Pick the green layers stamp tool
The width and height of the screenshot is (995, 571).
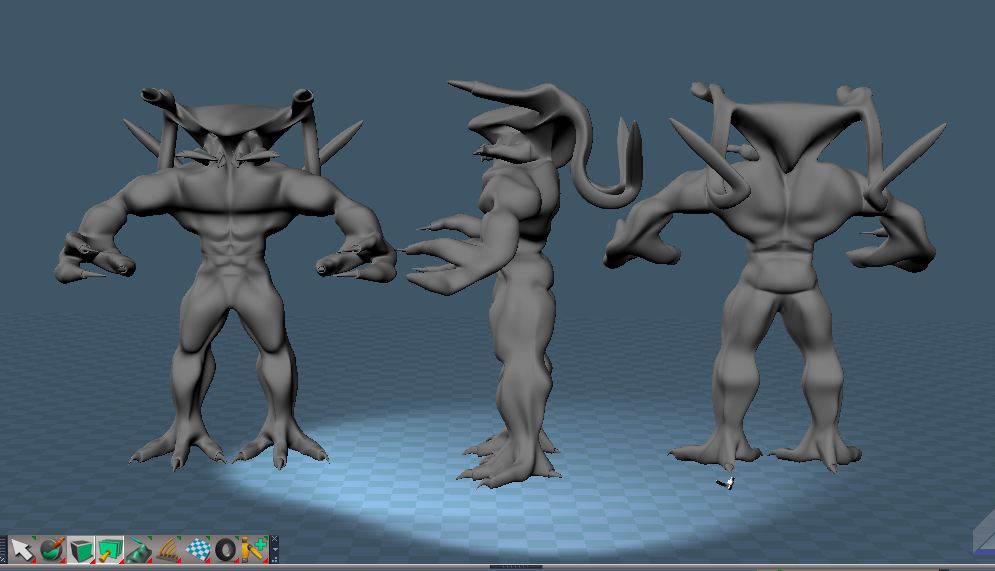coord(110,549)
